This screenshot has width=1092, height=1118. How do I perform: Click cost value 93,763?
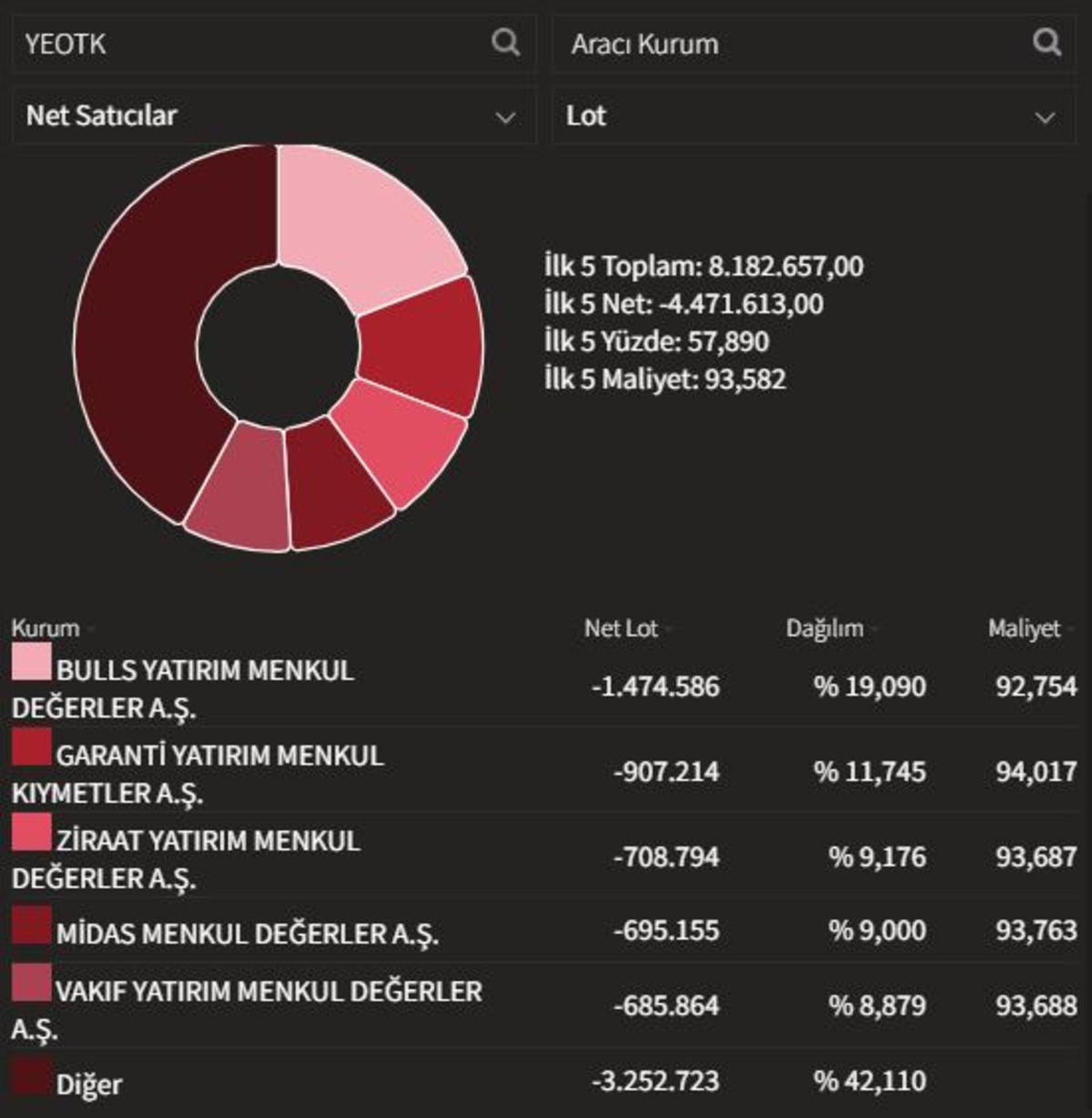pyautogui.click(x=1036, y=931)
